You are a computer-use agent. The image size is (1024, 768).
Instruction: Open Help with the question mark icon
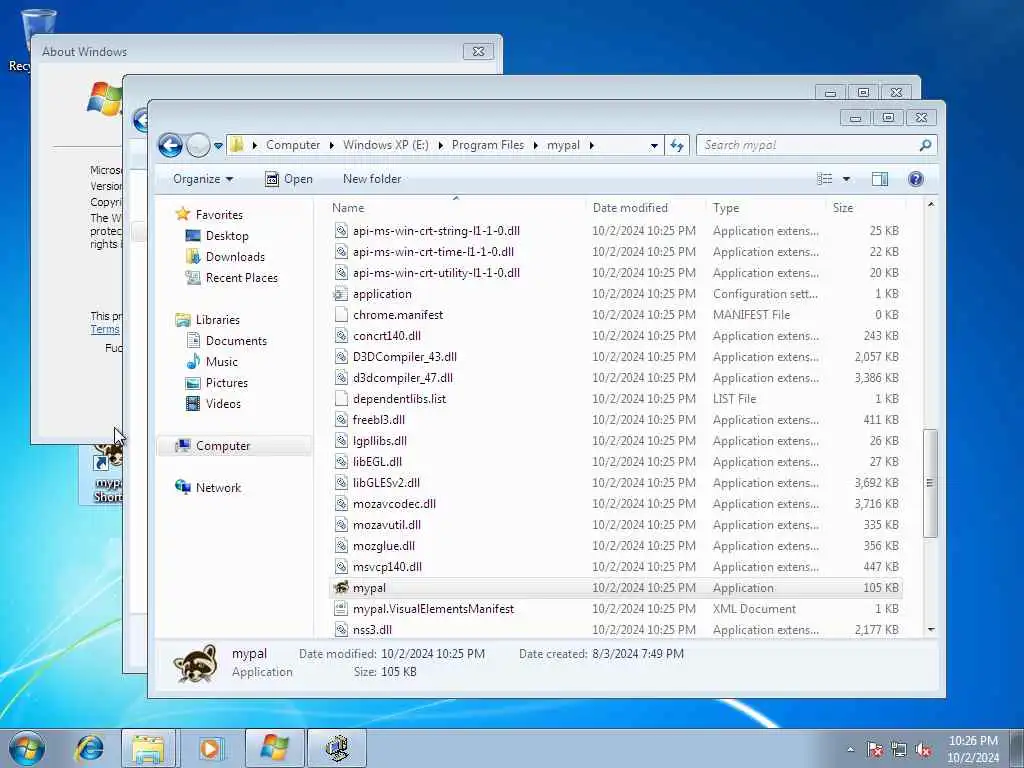click(x=916, y=179)
